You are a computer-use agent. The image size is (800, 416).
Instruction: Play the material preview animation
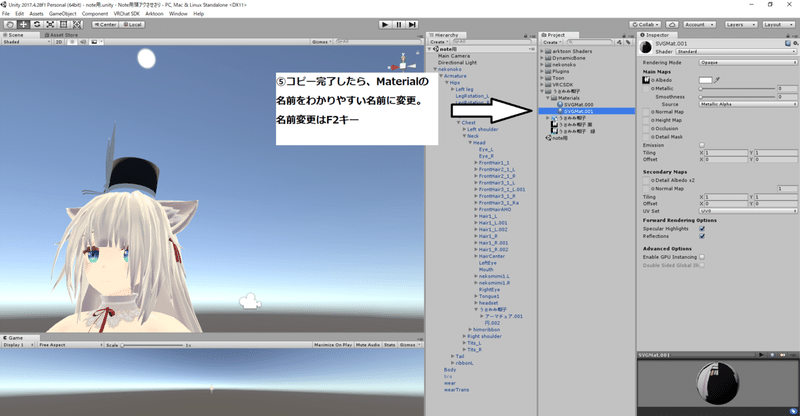click(x=761, y=355)
